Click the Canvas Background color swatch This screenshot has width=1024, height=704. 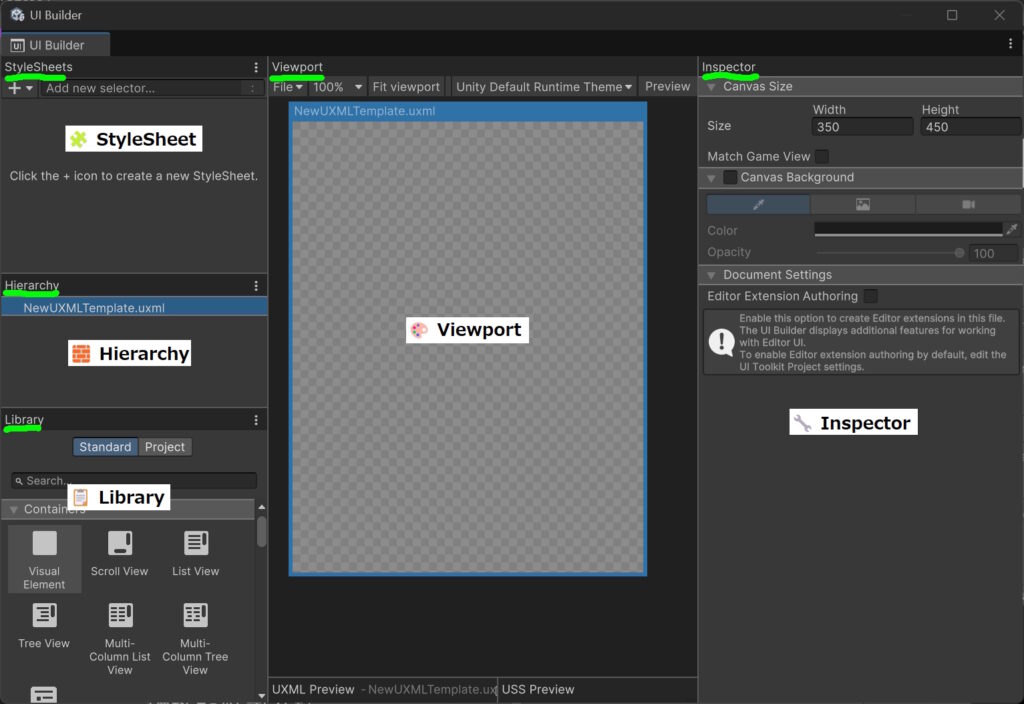pyautogui.click(x=908, y=229)
